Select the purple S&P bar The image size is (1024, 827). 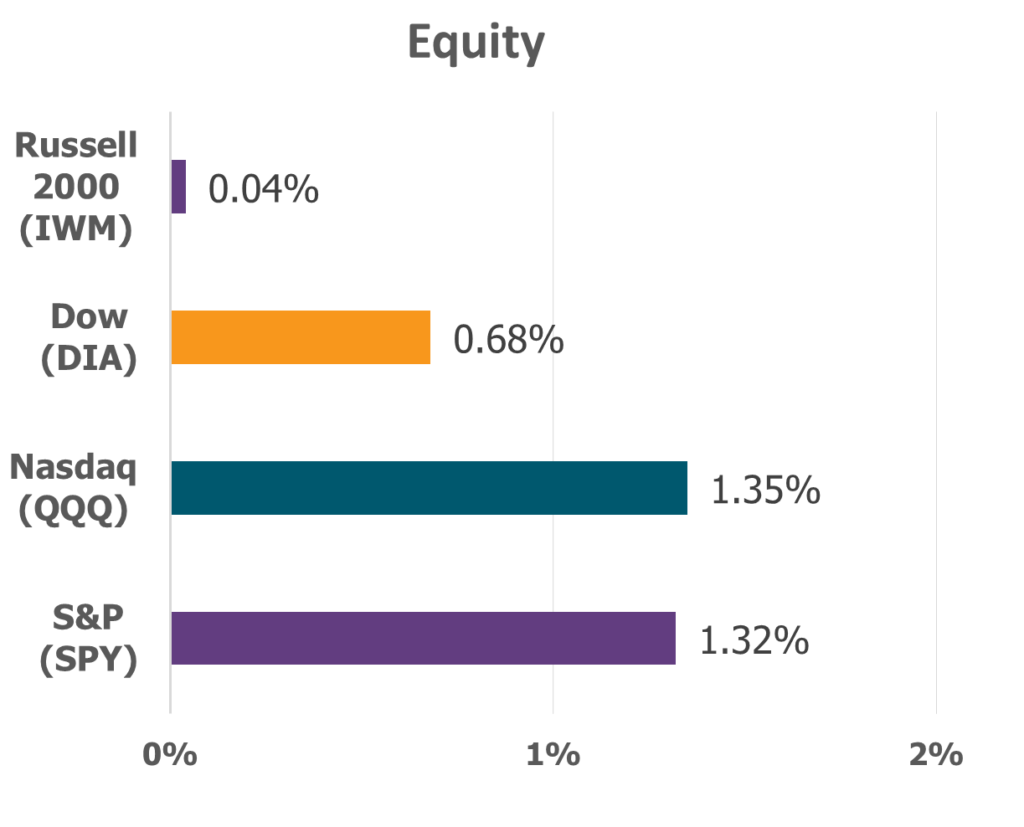(x=422, y=638)
